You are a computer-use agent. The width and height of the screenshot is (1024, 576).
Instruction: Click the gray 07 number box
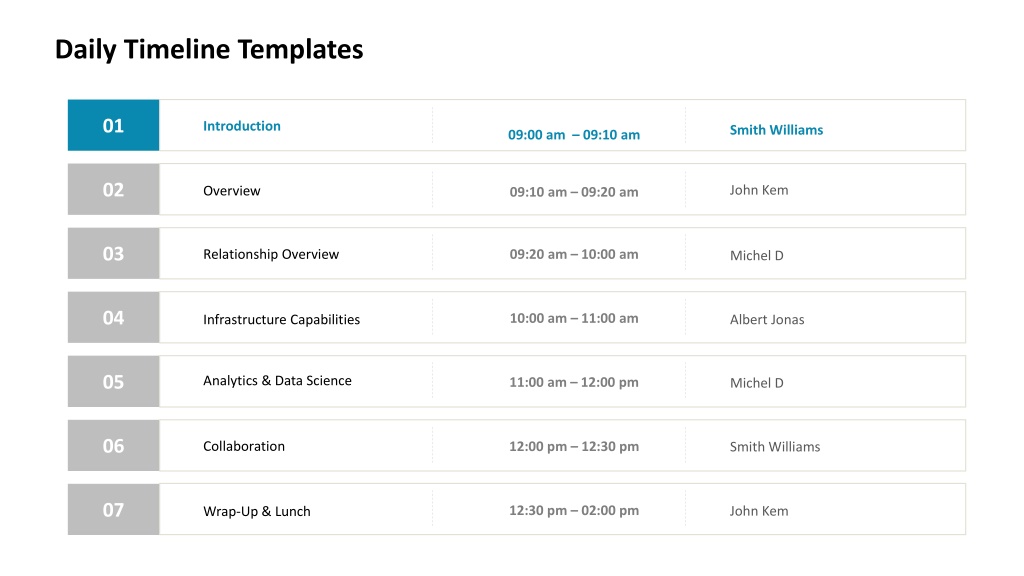click(114, 509)
